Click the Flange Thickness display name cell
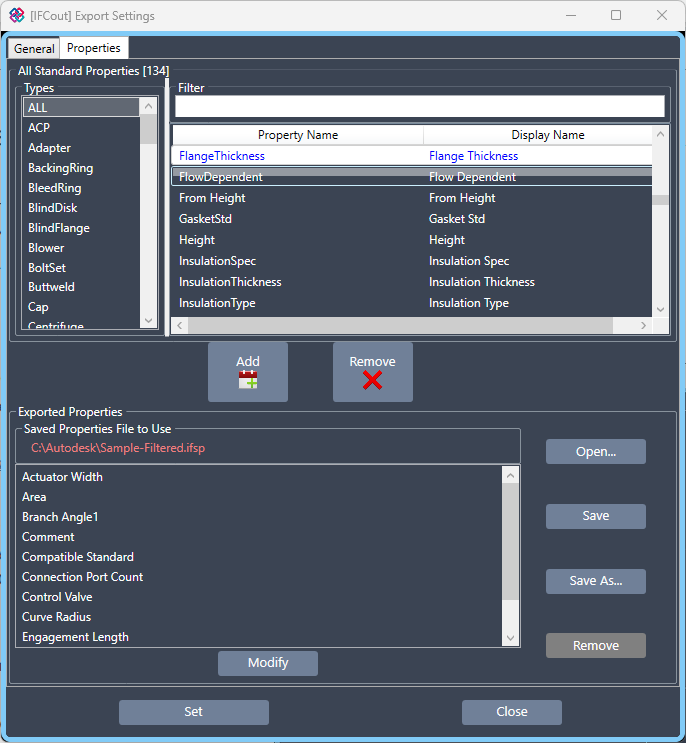The width and height of the screenshot is (686, 743). pyautogui.click(x=473, y=156)
